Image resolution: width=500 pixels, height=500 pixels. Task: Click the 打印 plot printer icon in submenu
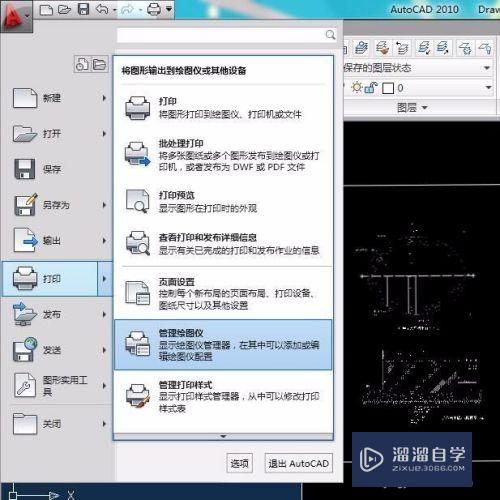click(x=137, y=108)
